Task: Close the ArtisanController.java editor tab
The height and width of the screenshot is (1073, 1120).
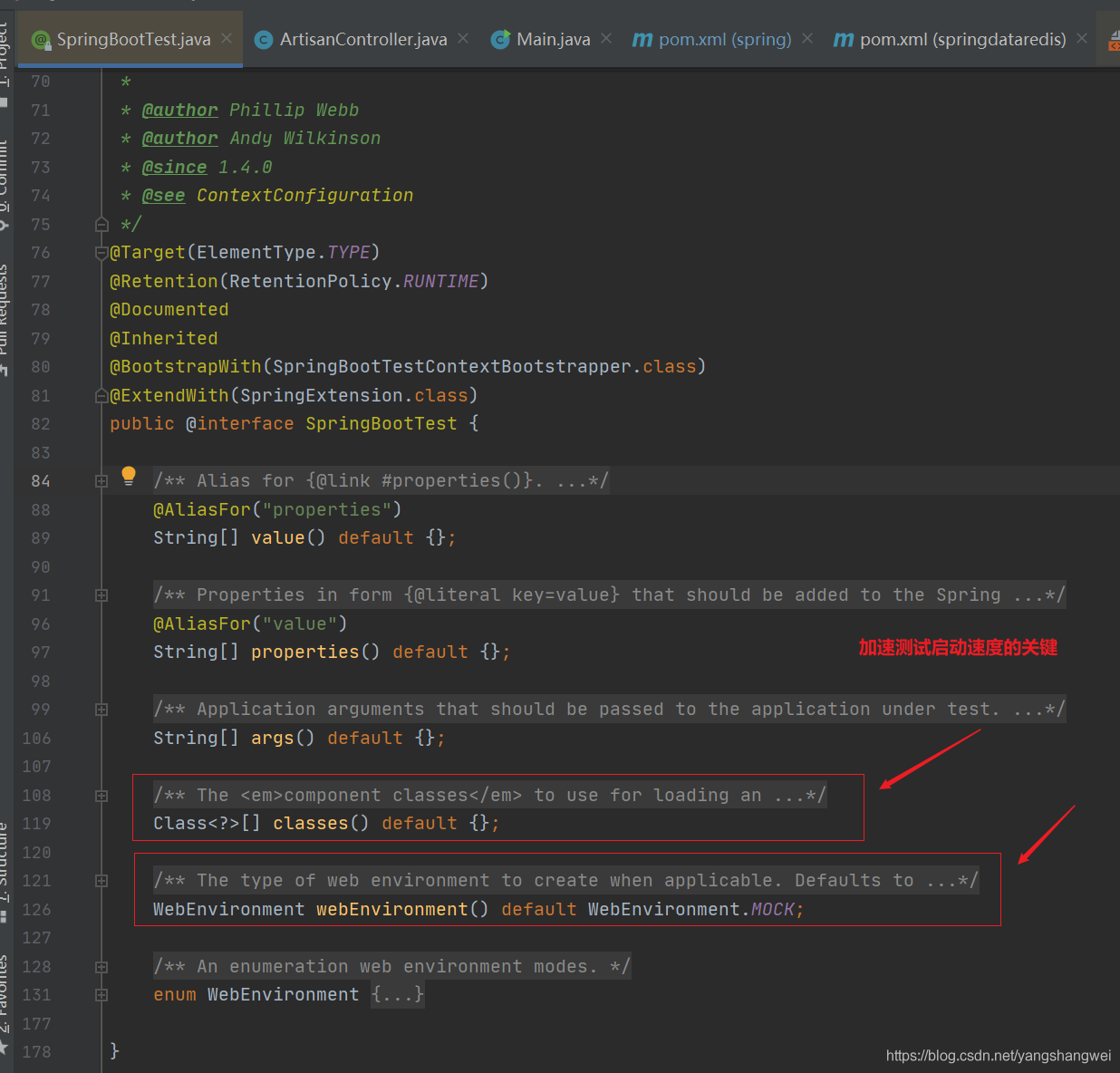Action: [463, 38]
